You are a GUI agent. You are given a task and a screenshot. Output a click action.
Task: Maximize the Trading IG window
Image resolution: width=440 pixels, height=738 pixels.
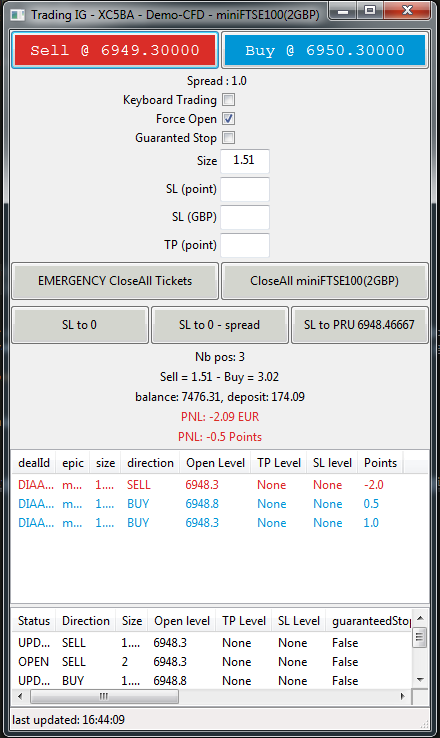[x=370, y=11]
